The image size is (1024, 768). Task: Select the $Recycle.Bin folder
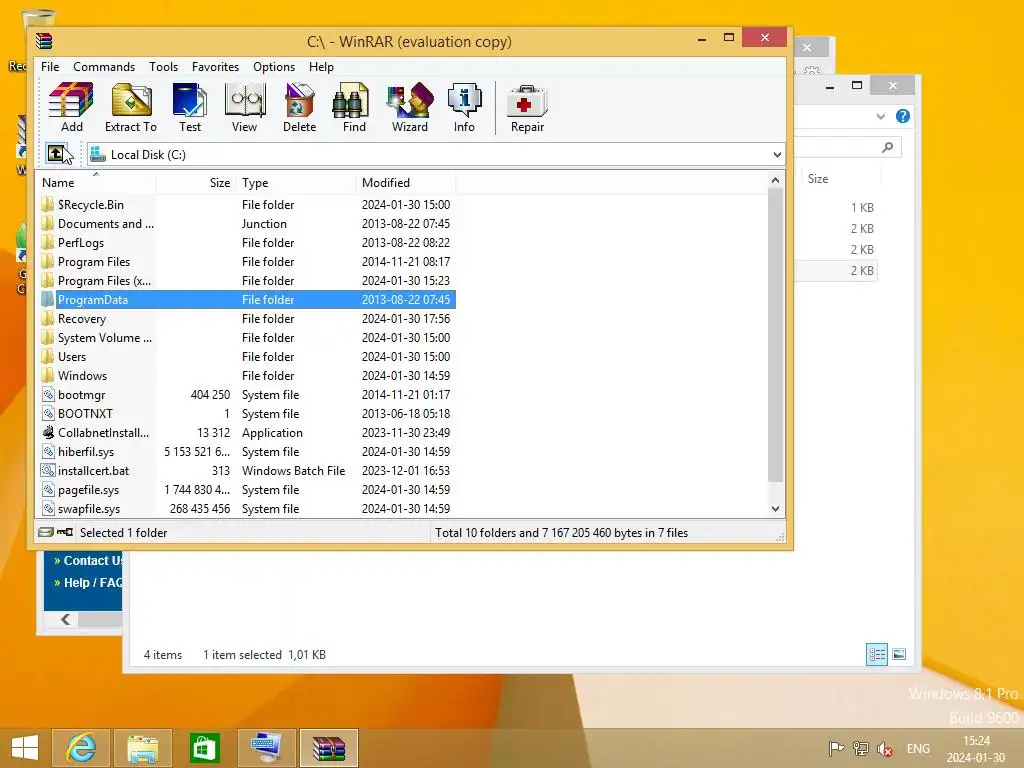[247, 204]
